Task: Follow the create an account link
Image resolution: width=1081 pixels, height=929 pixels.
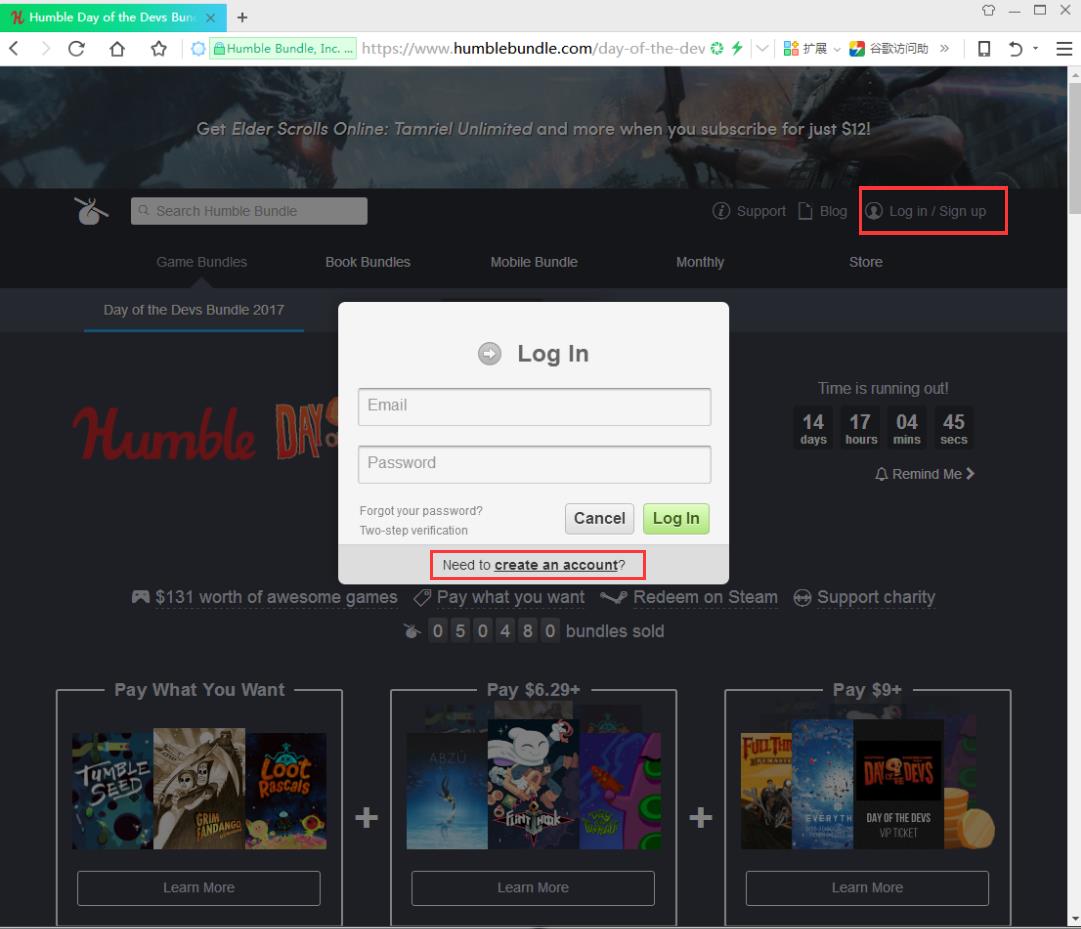Action: (556, 565)
